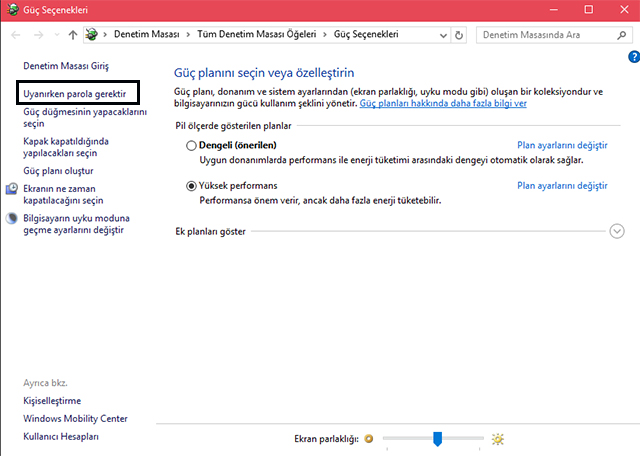
Task: Expand the chevron before Denetim Masası breadcrumb
Action: point(105,35)
